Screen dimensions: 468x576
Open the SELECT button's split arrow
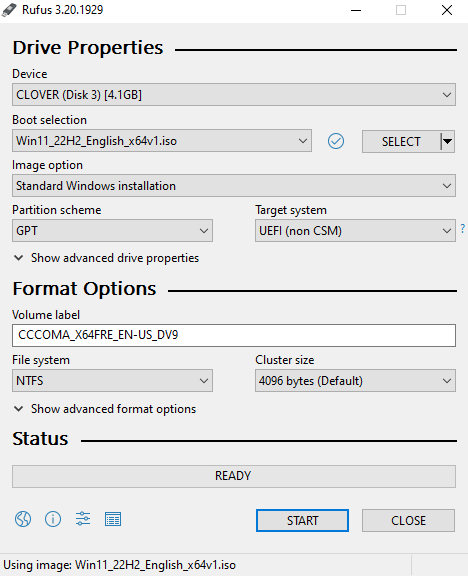tap(447, 141)
